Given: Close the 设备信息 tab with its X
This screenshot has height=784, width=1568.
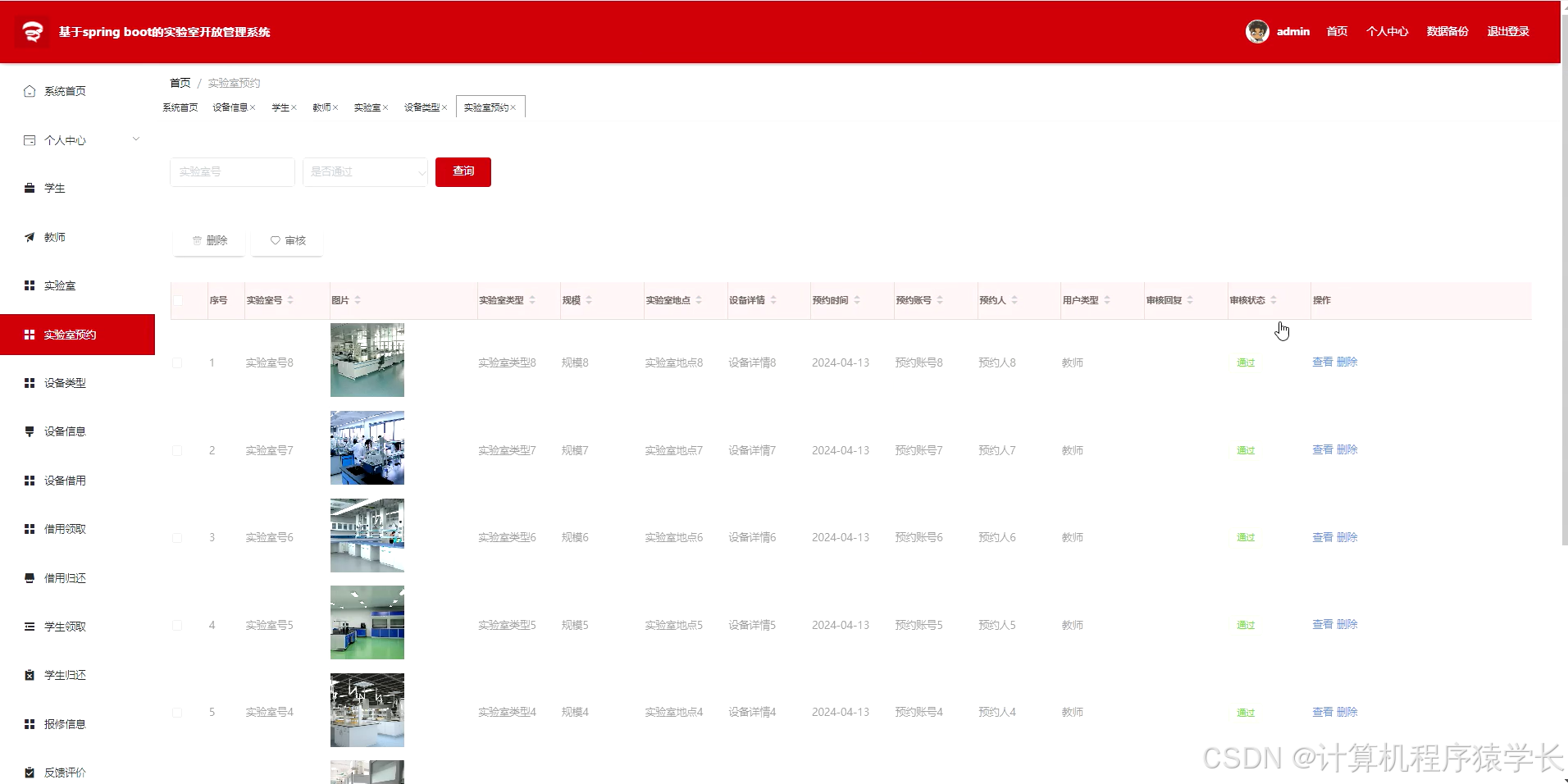Looking at the screenshot, I should click(x=253, y=107).
